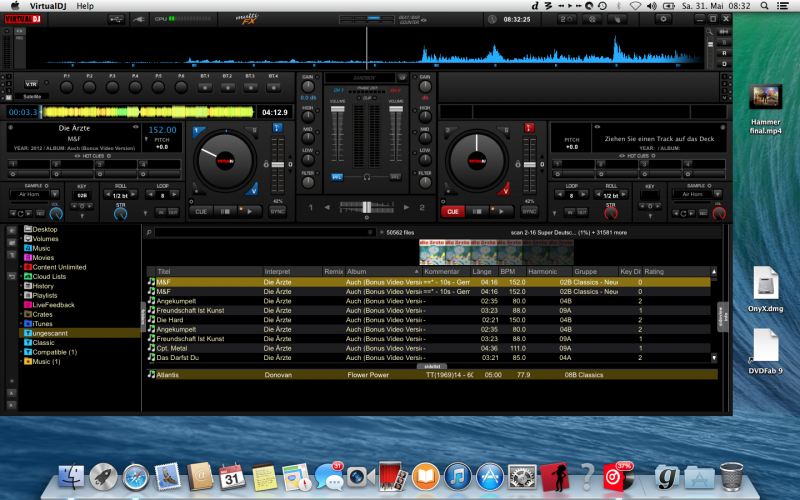
Task: Toggle deck 2 SYNC button
Action: click(x=529, y=211)
